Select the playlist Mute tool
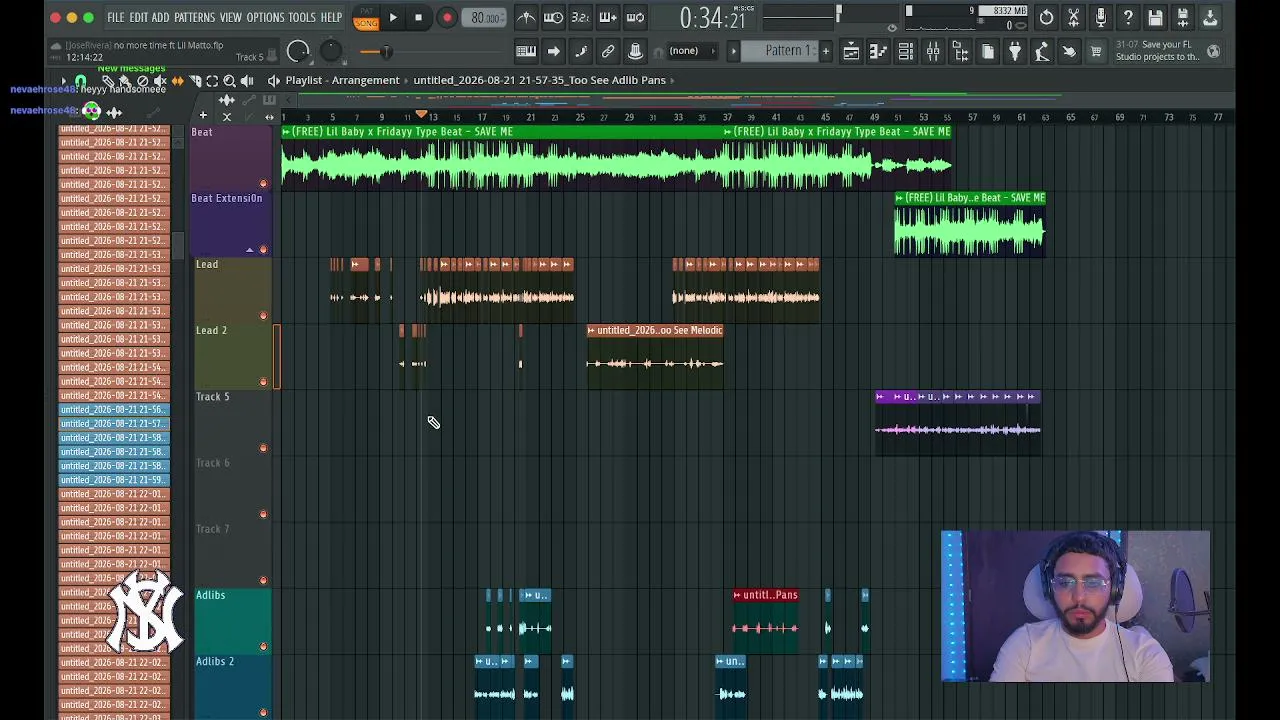The image size is (1280, 720). tap(160, 80)
